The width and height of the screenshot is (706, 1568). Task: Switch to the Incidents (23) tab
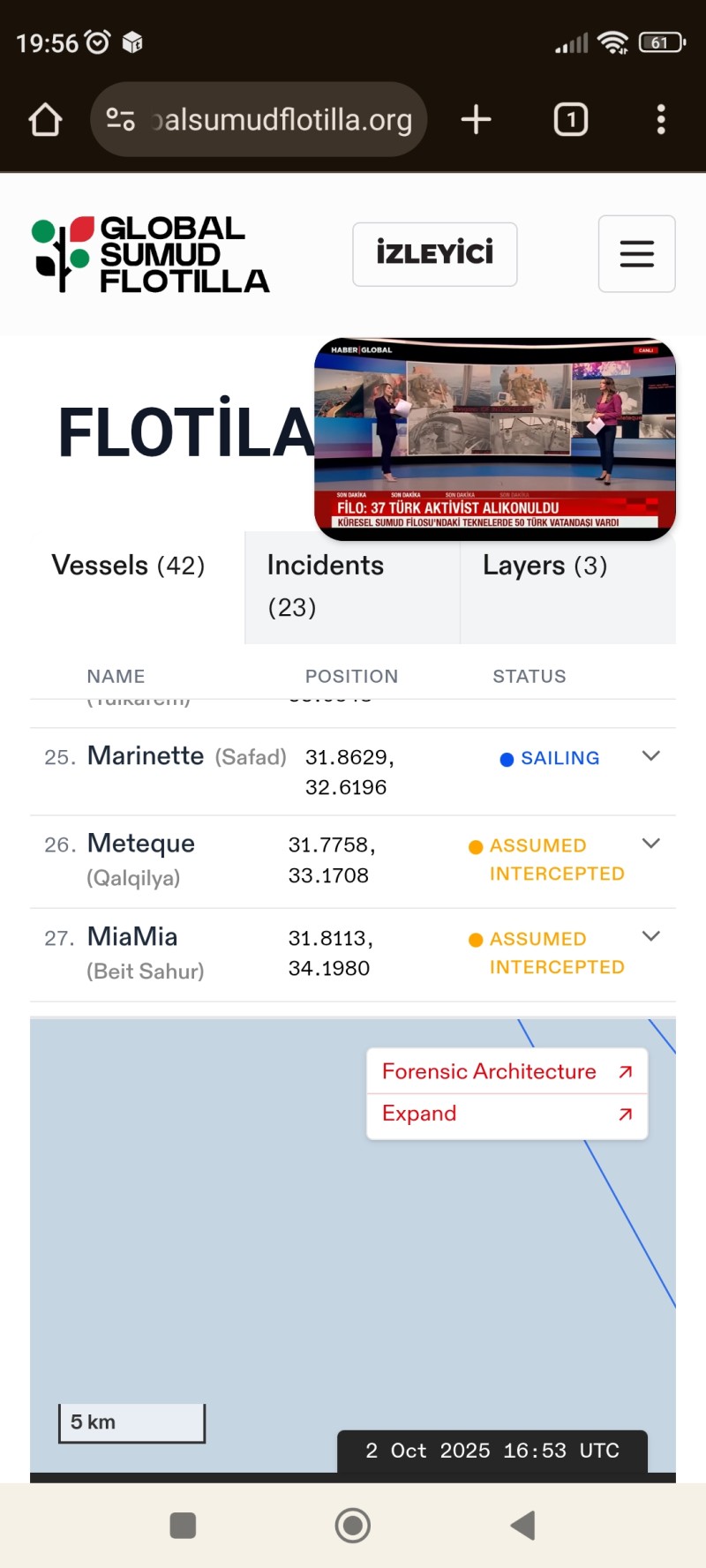[x=325, y=585]
